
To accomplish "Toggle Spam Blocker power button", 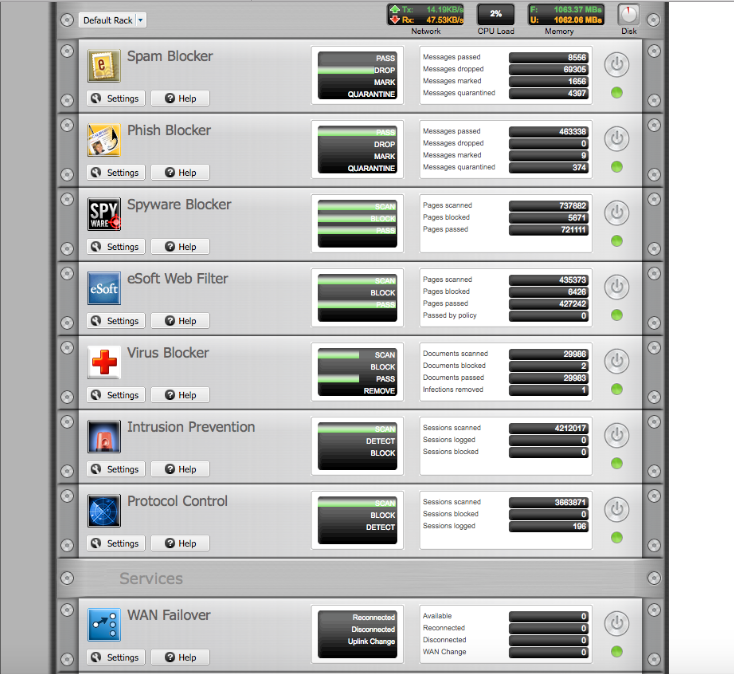I will click(617, 64).
